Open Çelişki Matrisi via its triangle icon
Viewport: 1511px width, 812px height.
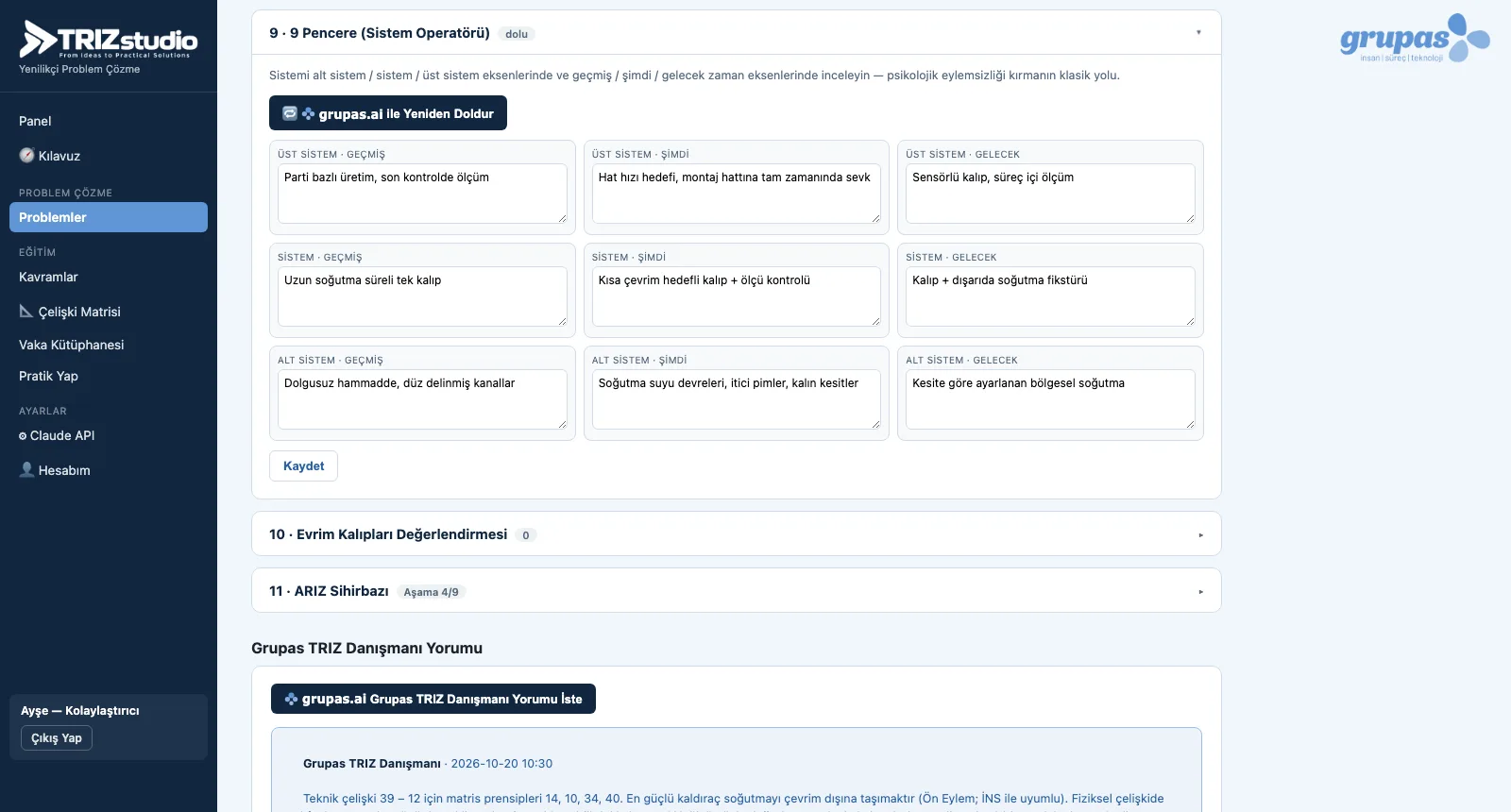(26, 311)
